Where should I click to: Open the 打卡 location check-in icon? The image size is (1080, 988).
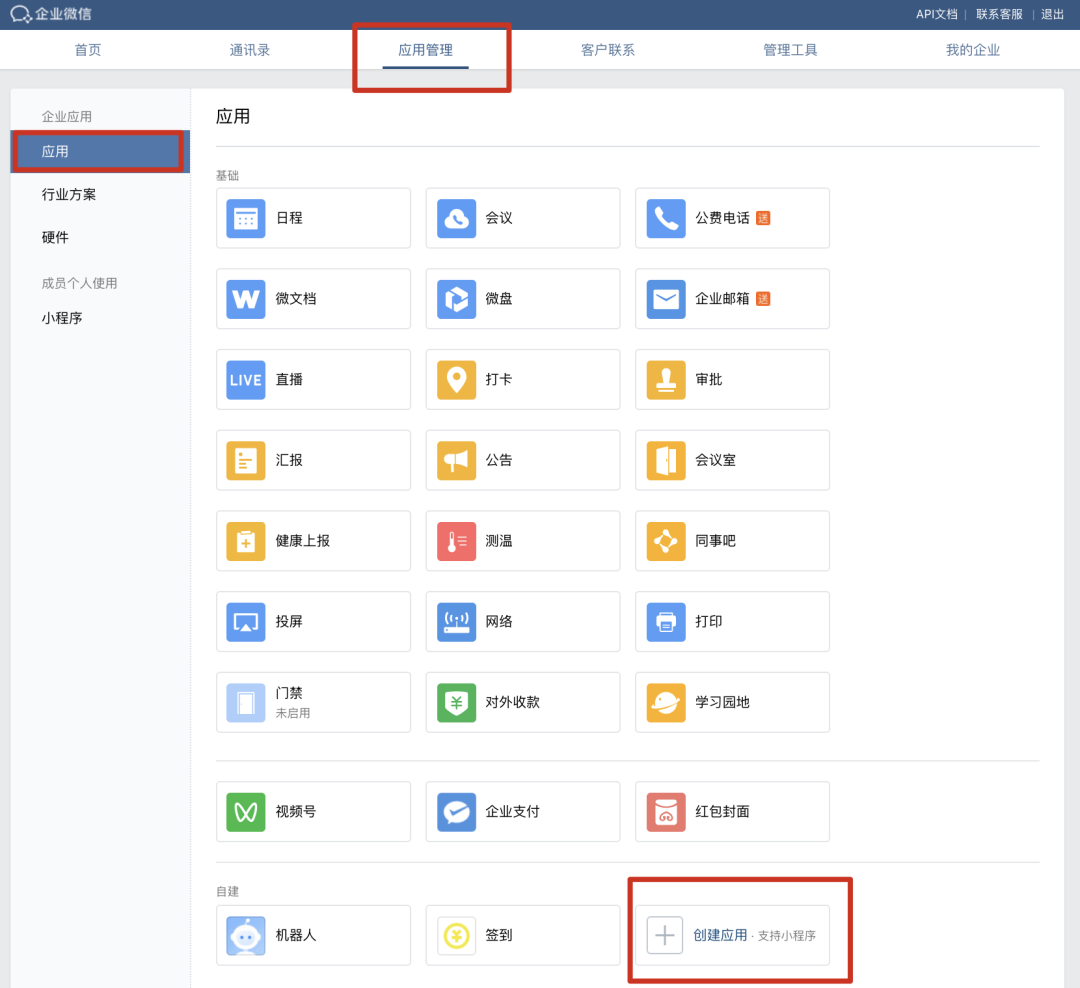pyautogui.click(x=456, y=380)
